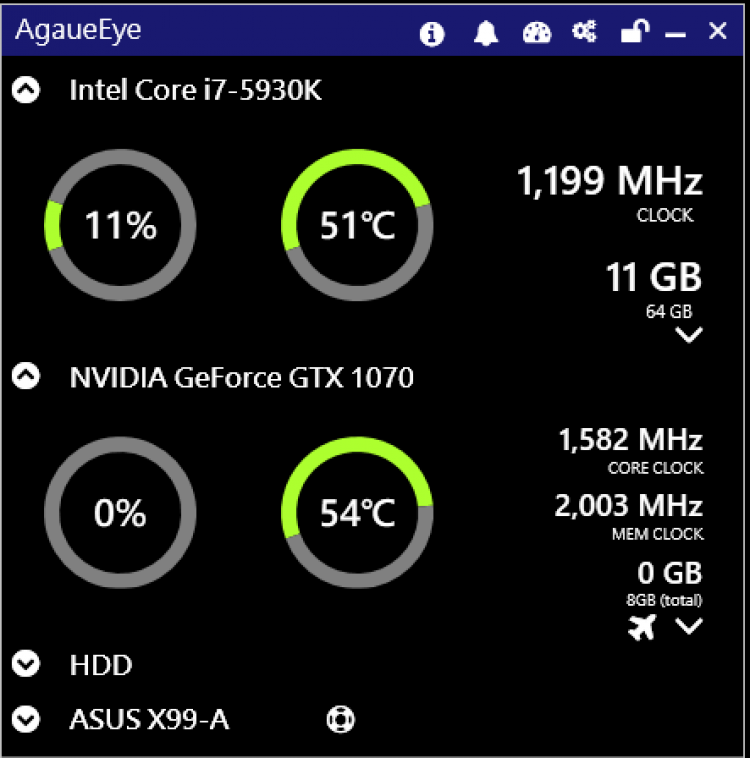Open the gauge dashboard icon
The image size is (750, 758).
pos(537,34)
